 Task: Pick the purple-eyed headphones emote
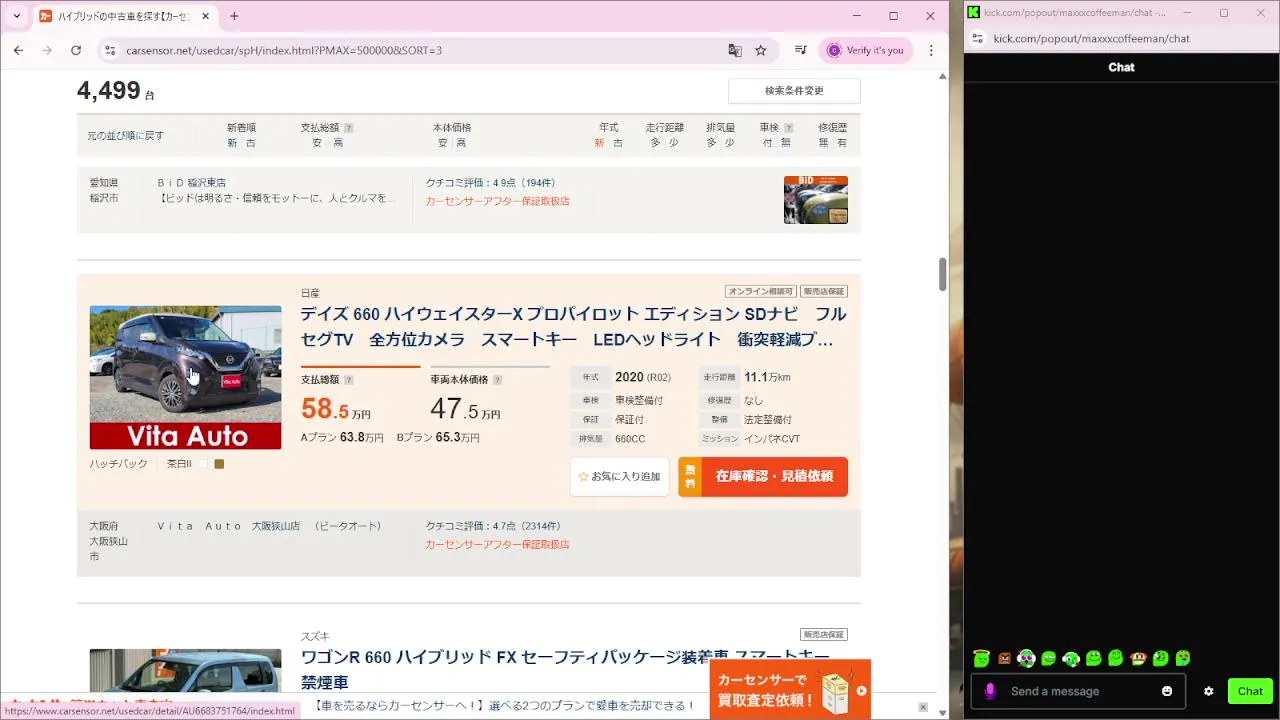(x=1026, y=658)
